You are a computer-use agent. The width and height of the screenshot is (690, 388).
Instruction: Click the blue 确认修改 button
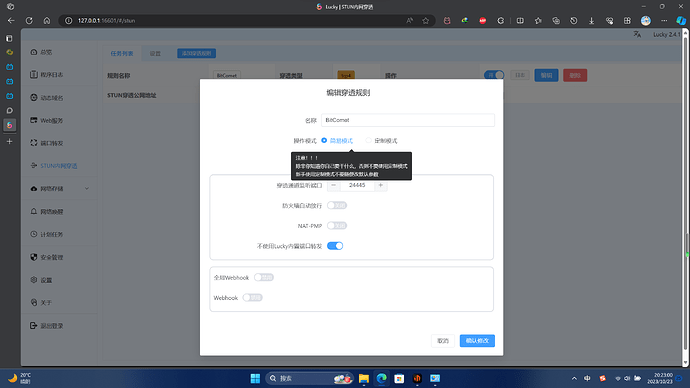tap(477, 340)
